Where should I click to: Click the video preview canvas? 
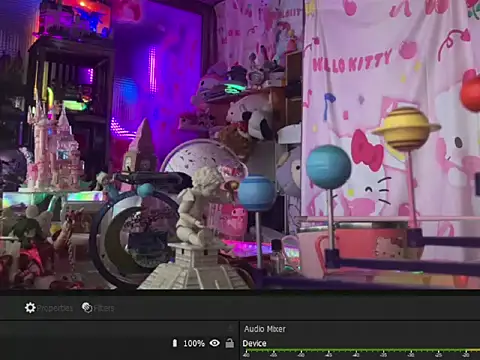tap(240, 144)
